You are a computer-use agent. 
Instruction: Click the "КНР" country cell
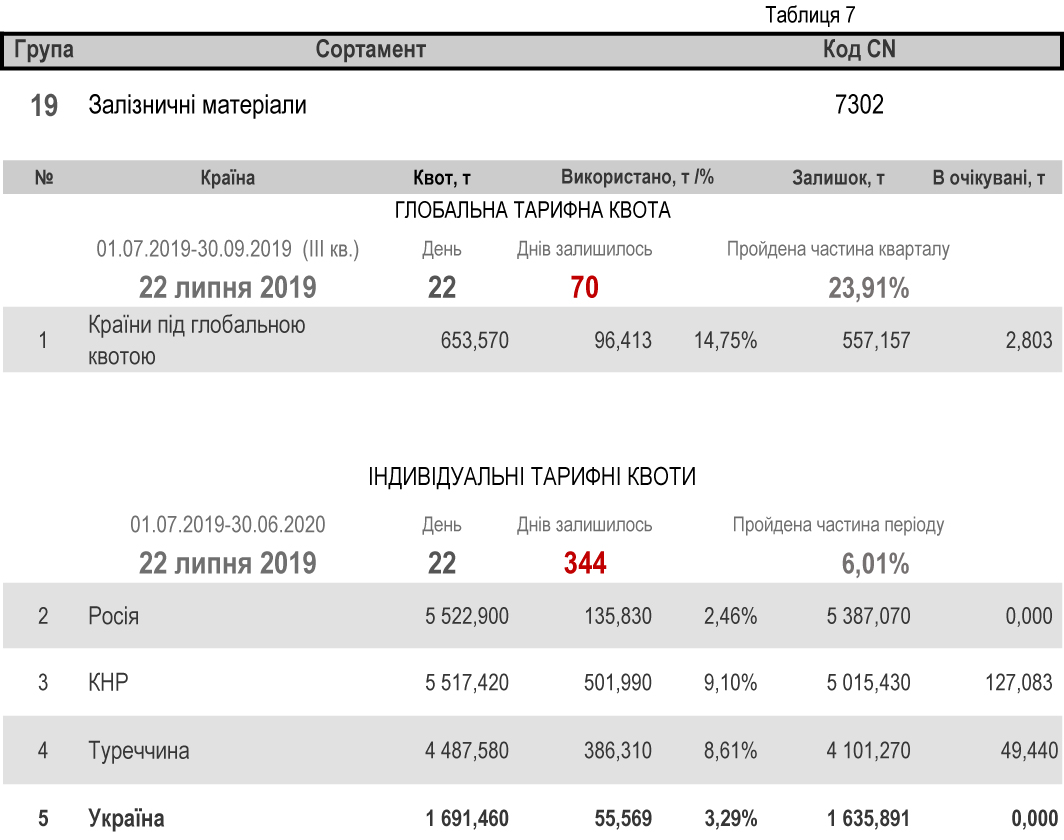pyautogui.click(x=108, y=683)
